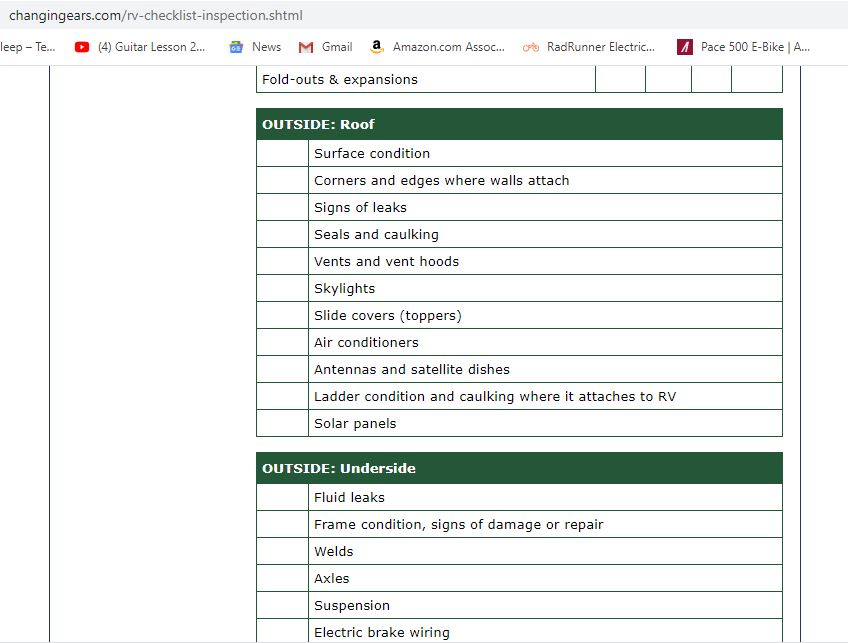
Task: Select the Vents and vent hoods row text
Action: point(386,262)
